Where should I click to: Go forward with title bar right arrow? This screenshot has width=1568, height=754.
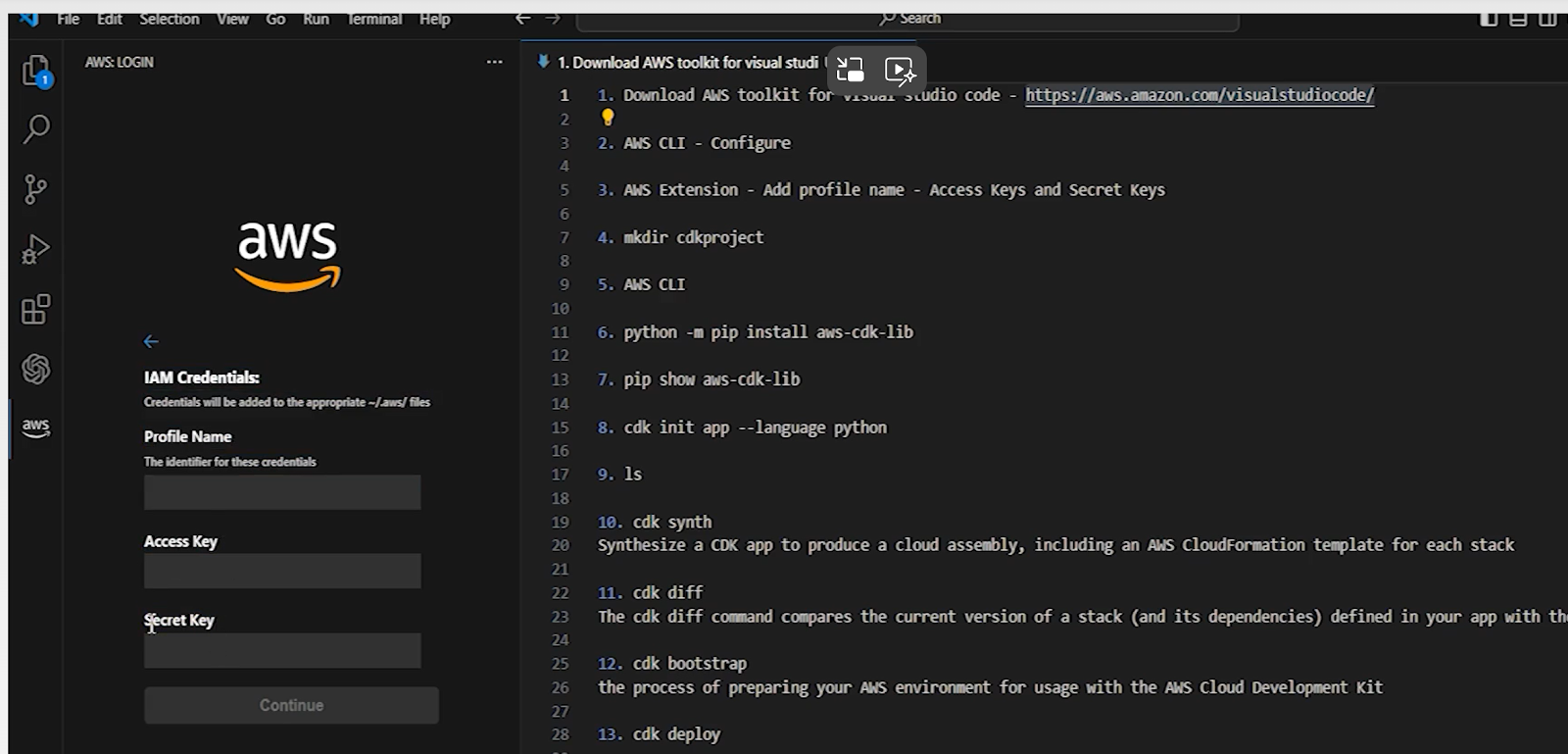553,18
